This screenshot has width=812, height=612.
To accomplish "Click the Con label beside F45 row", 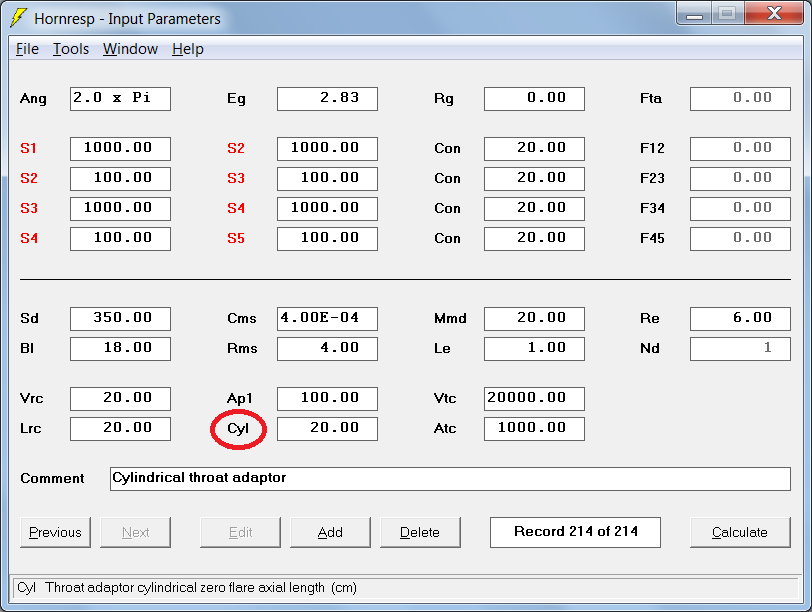I will coord(447,239).
